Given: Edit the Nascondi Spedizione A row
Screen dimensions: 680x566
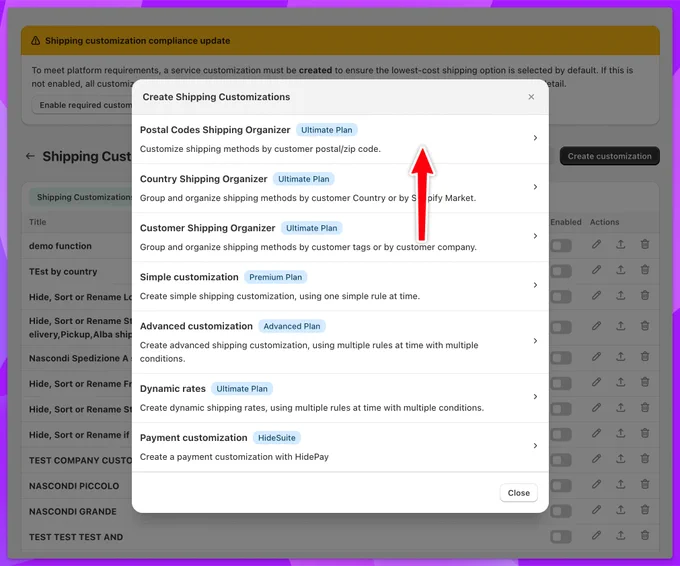Looking at the screenshot, I should tap(596, 357).
